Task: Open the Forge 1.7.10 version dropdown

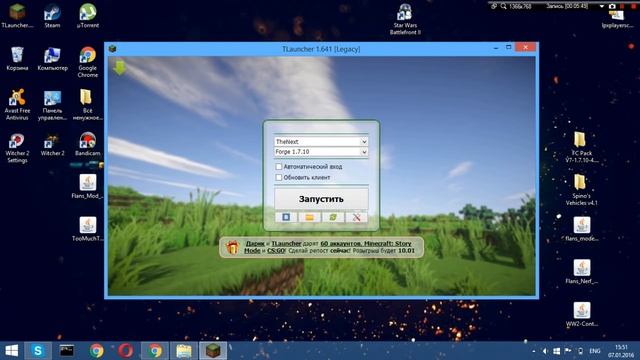Action: pos(321,152)
